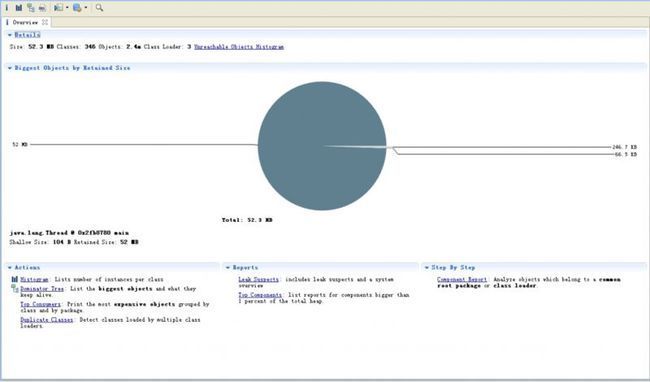This screenshot has width=650, height=382.
Task: Close the Overview tab with its X
Action: (45, 22)
